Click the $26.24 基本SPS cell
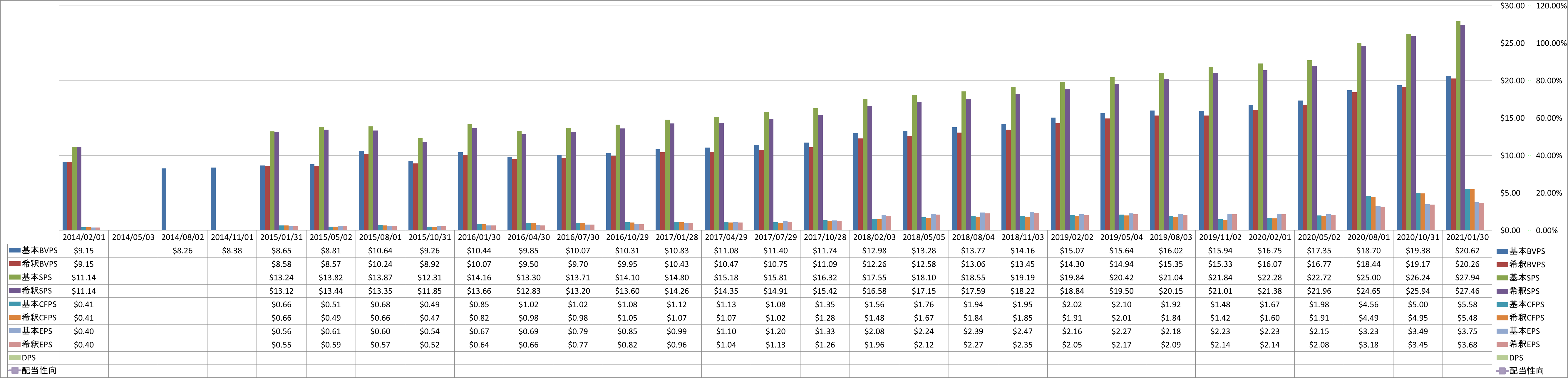Viewport: 1568px width, 378px height. click(x=1418, y=277)
